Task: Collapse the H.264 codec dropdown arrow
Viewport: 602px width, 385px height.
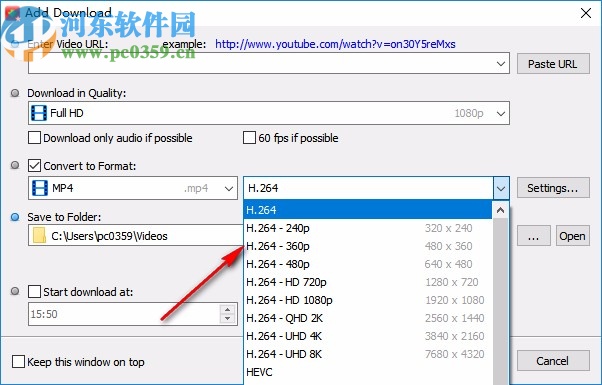Action: tap(501, 188)
